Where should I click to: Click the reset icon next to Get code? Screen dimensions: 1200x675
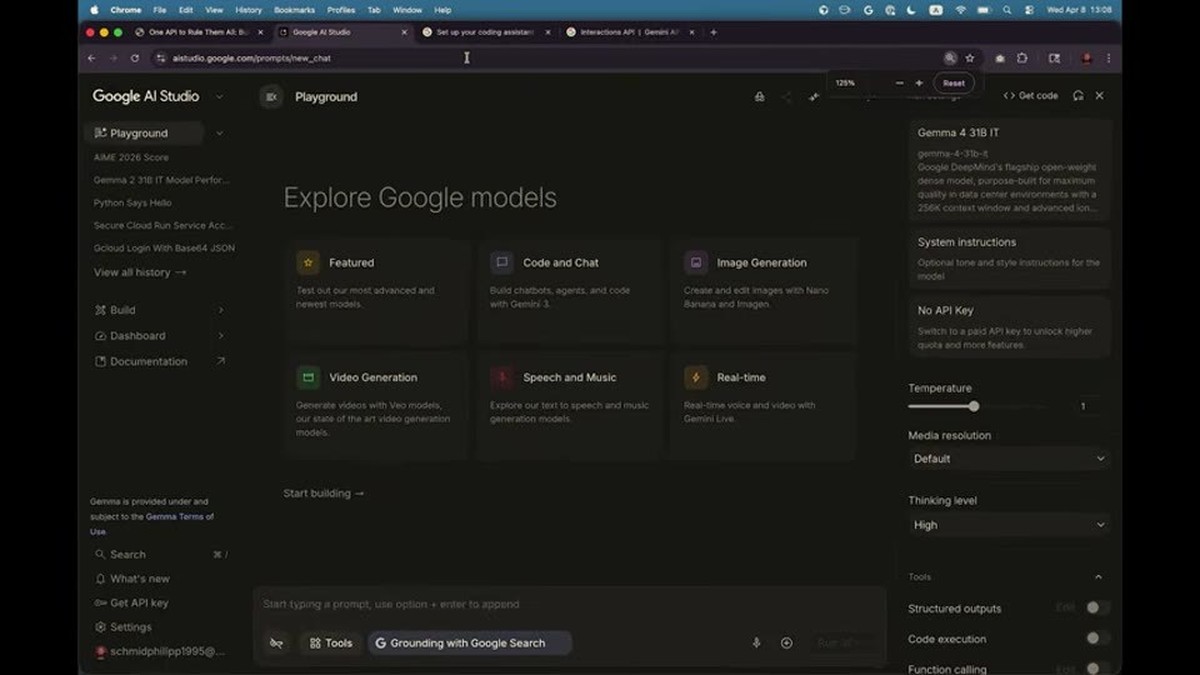pyautogui.click(x=1078, y=96)
